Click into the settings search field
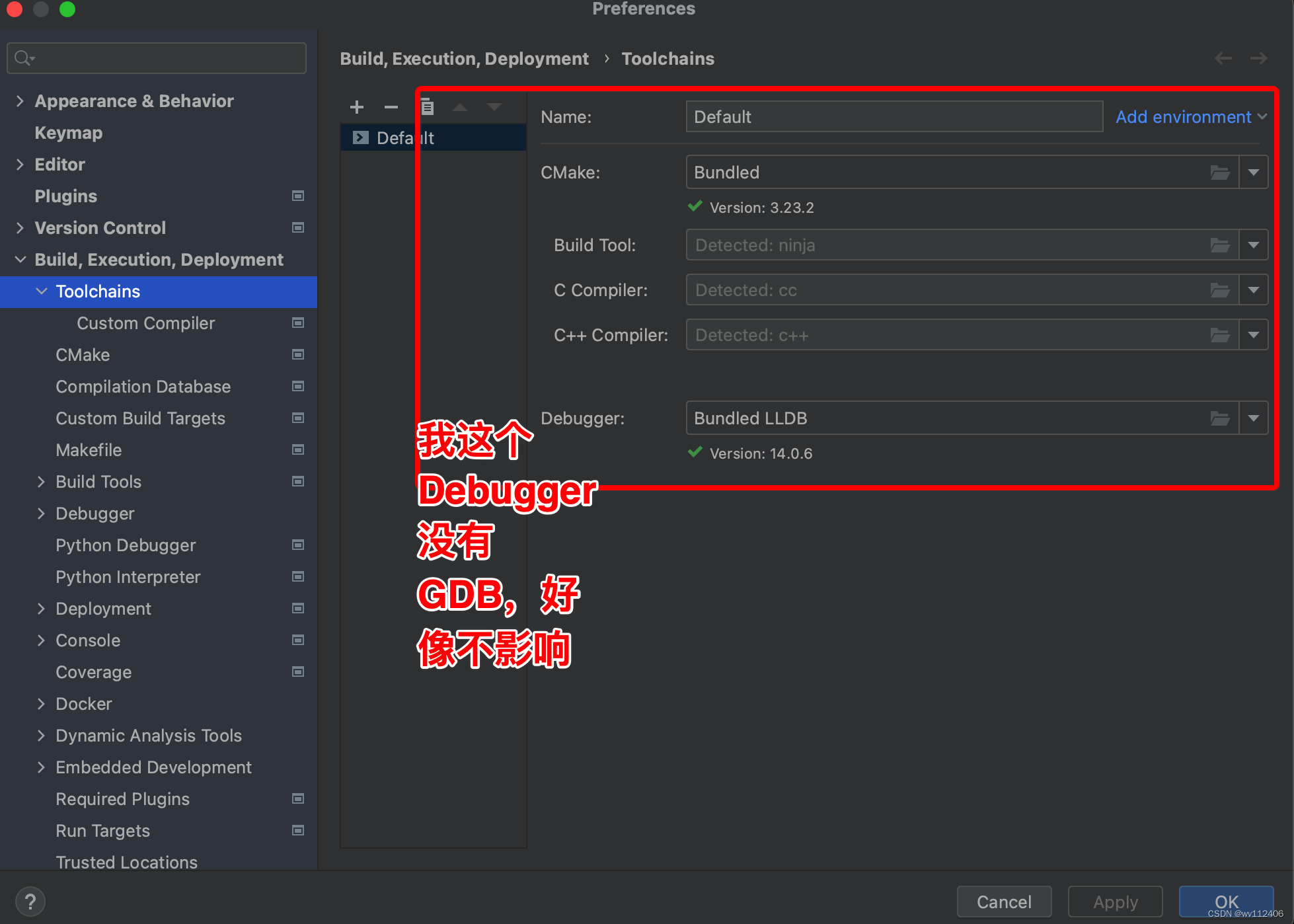This screenshot has height=924, width=1294. point(165,59)
